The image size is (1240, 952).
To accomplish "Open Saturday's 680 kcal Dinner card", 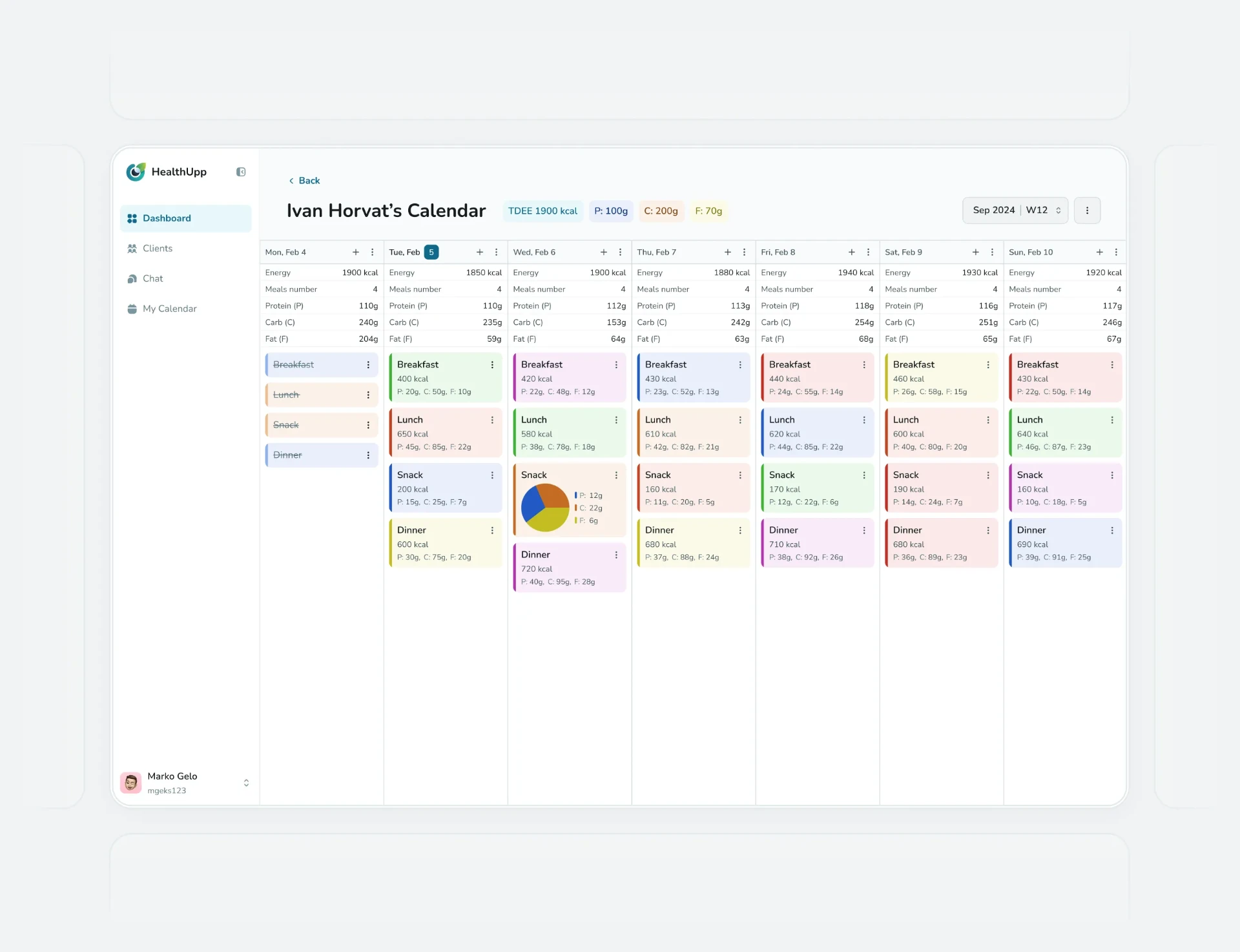I will point(942,543).
